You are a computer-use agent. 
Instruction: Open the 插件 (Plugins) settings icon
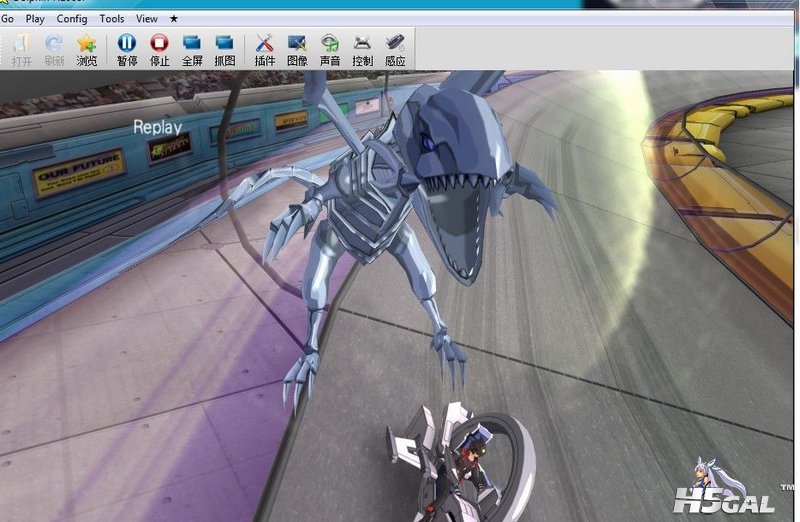(265, 49)
